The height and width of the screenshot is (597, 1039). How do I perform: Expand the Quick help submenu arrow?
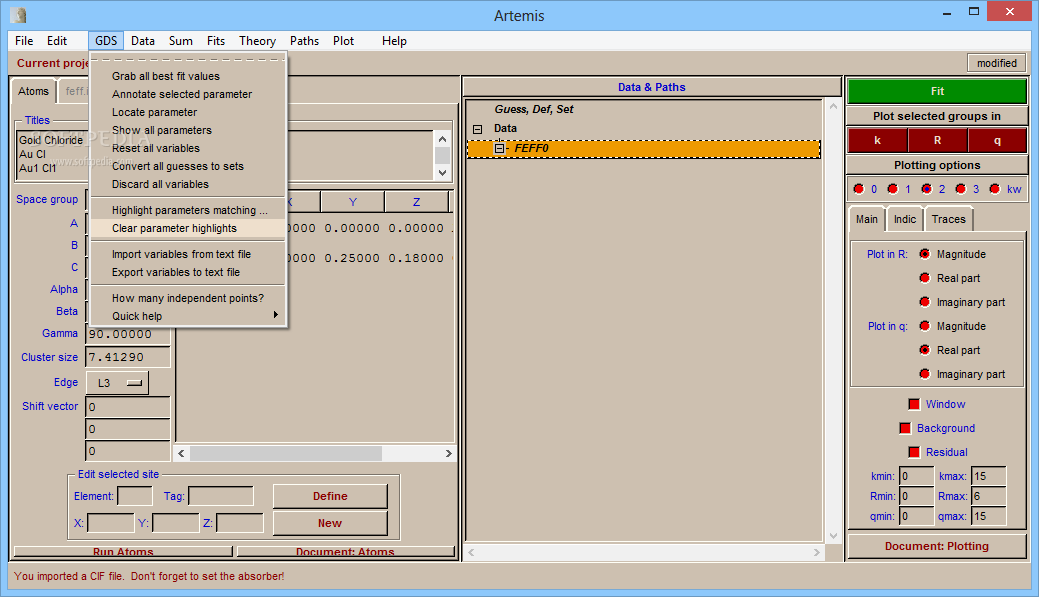pyautogui.click(x=276, y=315)
